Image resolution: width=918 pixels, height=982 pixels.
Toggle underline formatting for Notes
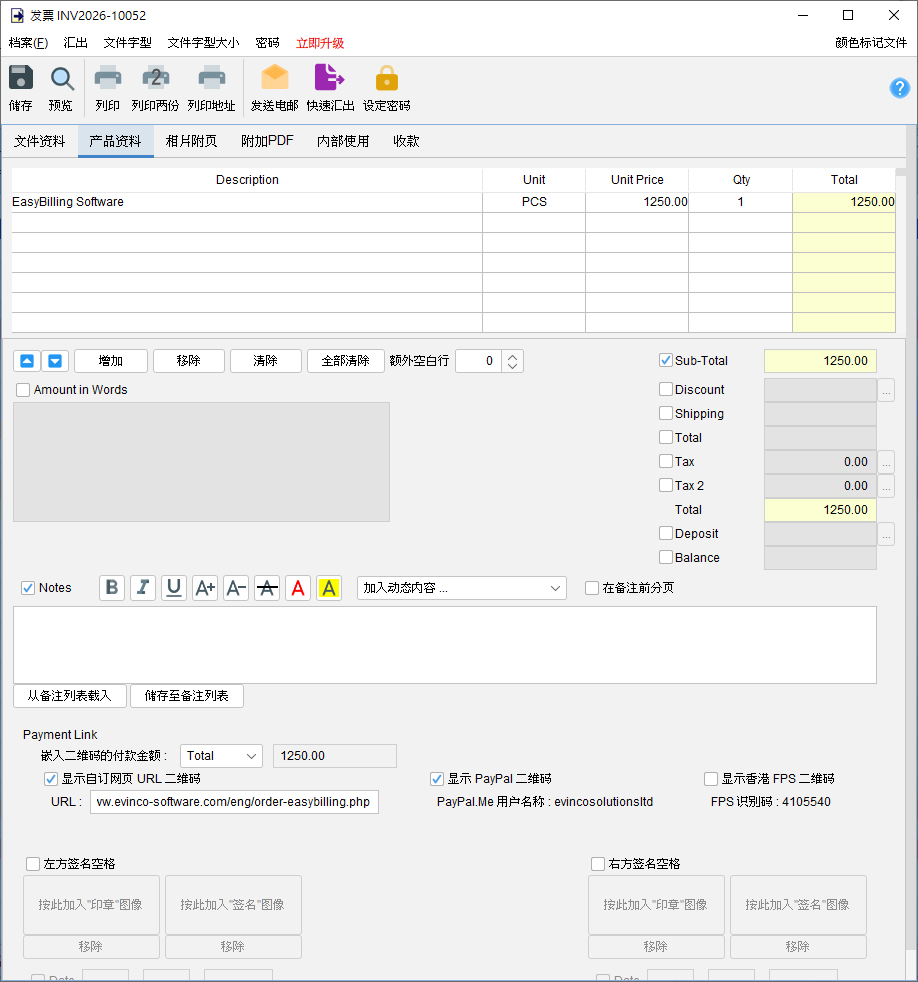tap(174, 588)
